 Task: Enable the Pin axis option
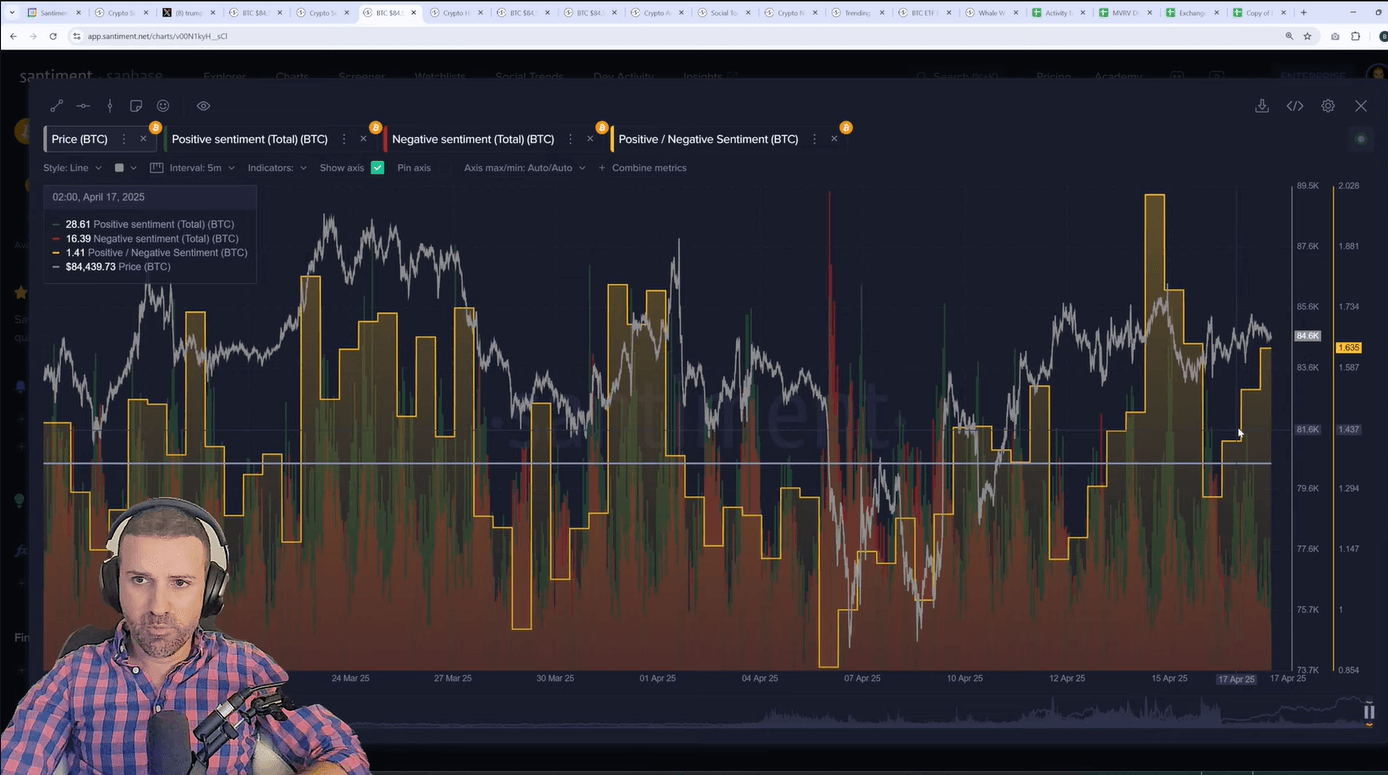(413, 168)
